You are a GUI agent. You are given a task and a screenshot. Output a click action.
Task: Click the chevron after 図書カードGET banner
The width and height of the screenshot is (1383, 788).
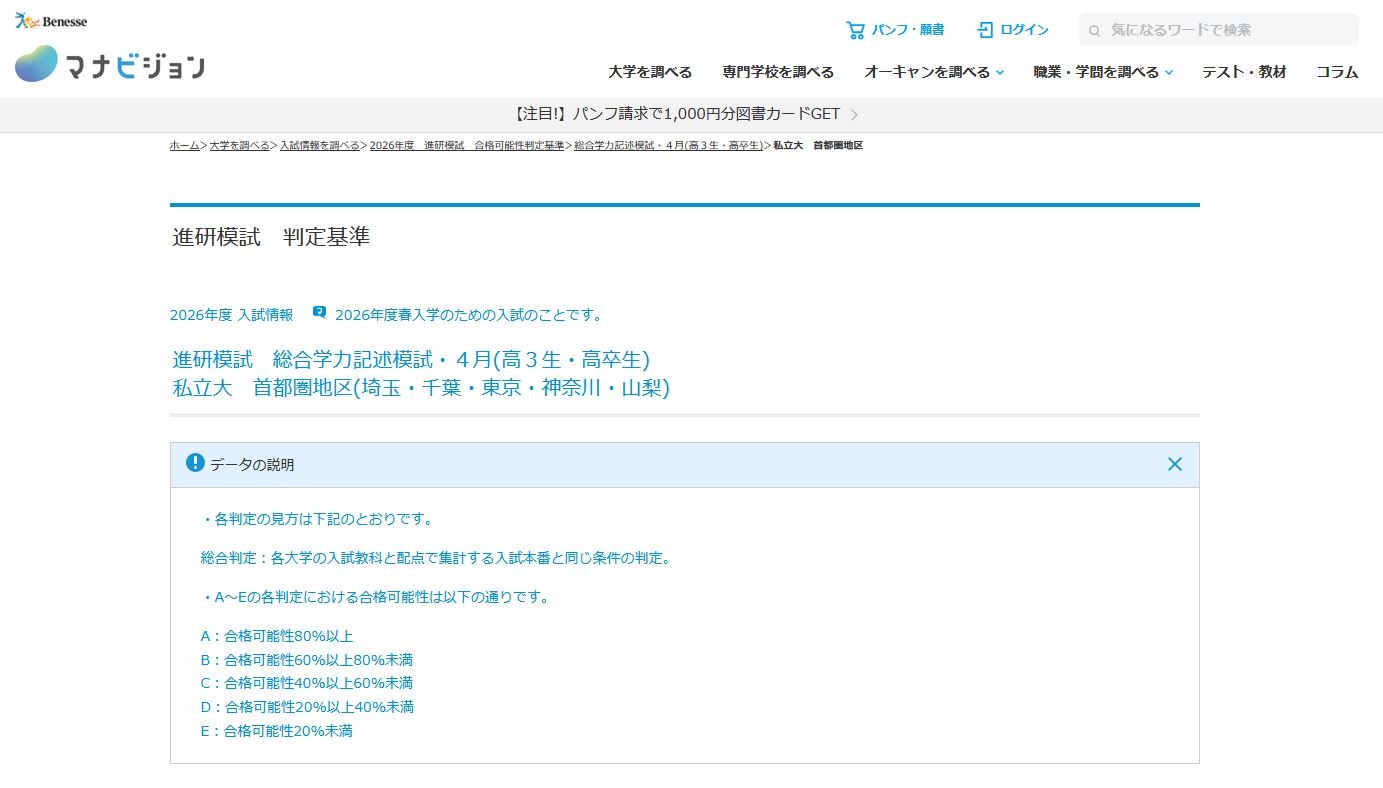click(855, 114)
